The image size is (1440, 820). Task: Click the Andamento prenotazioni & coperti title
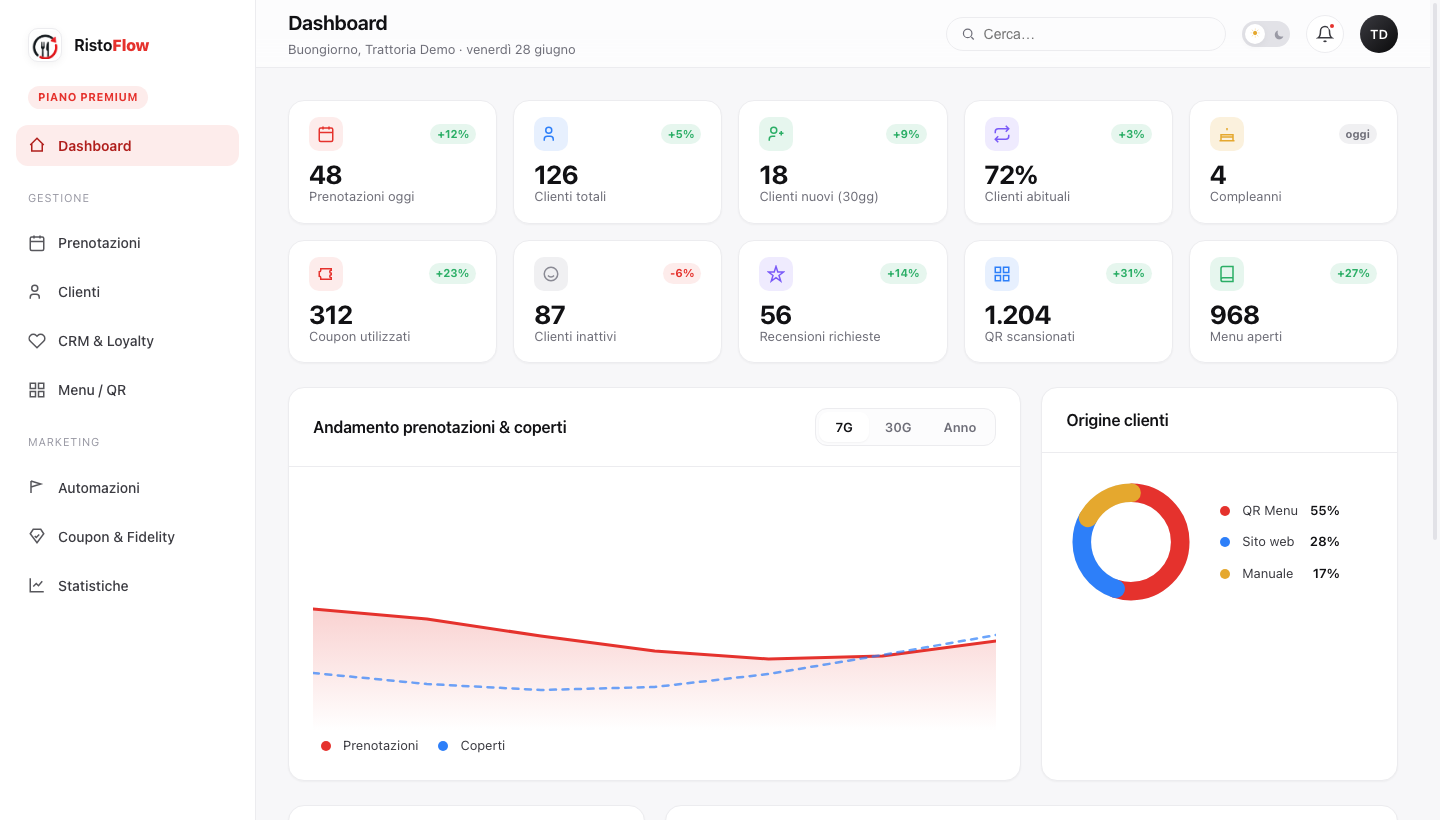pyautogui.click(x=440, y=427)
